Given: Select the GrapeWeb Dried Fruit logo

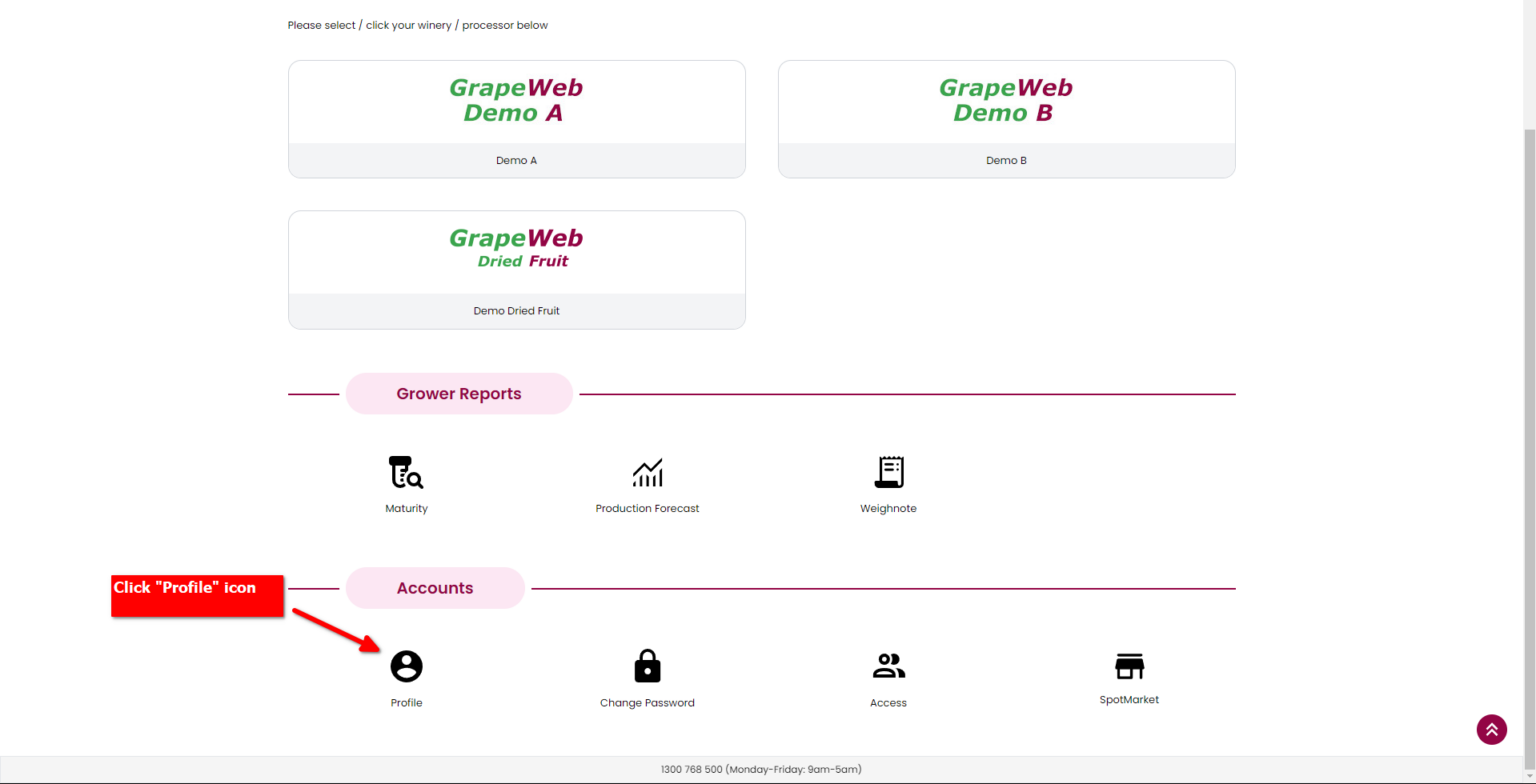Looking at the screenshot, I should click(x=516, y=249).
